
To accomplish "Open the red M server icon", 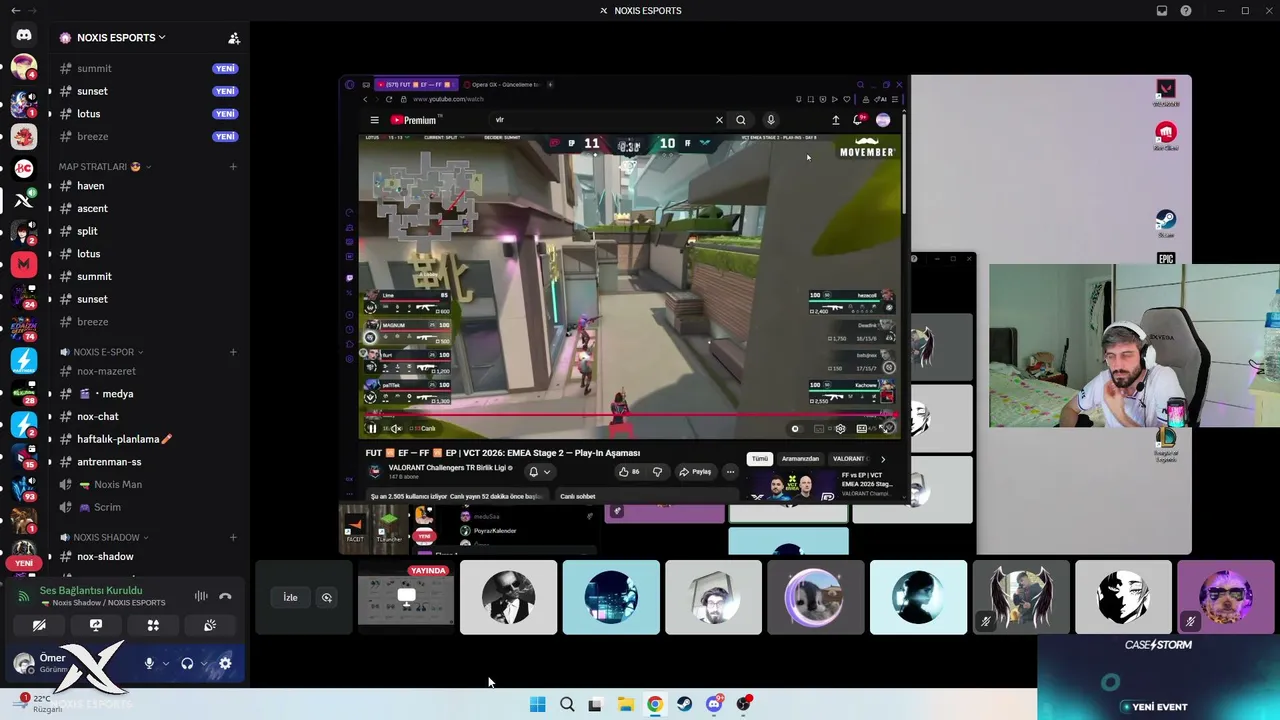I will (24, 265).
